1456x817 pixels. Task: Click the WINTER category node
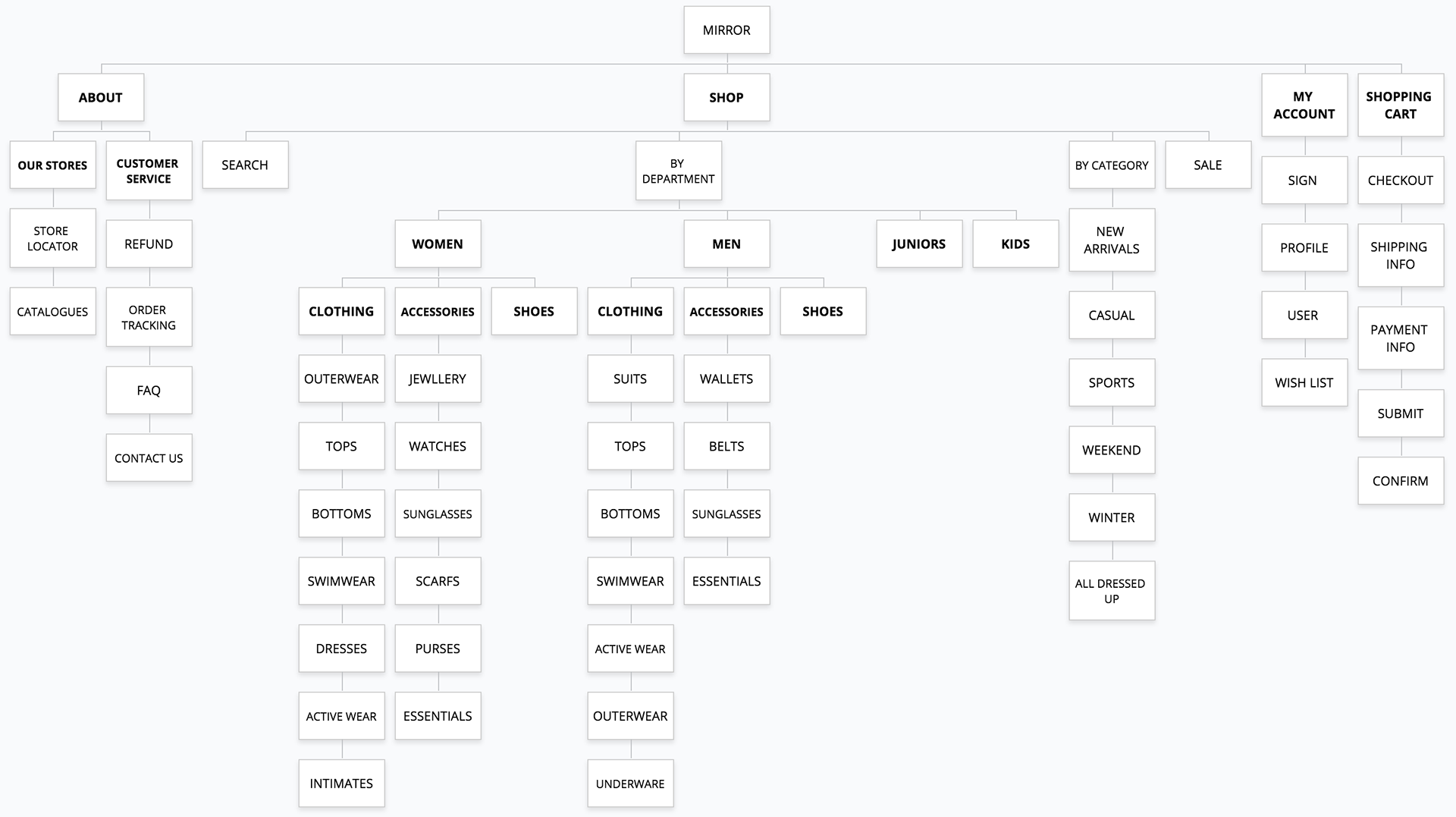pos(1112,517)
